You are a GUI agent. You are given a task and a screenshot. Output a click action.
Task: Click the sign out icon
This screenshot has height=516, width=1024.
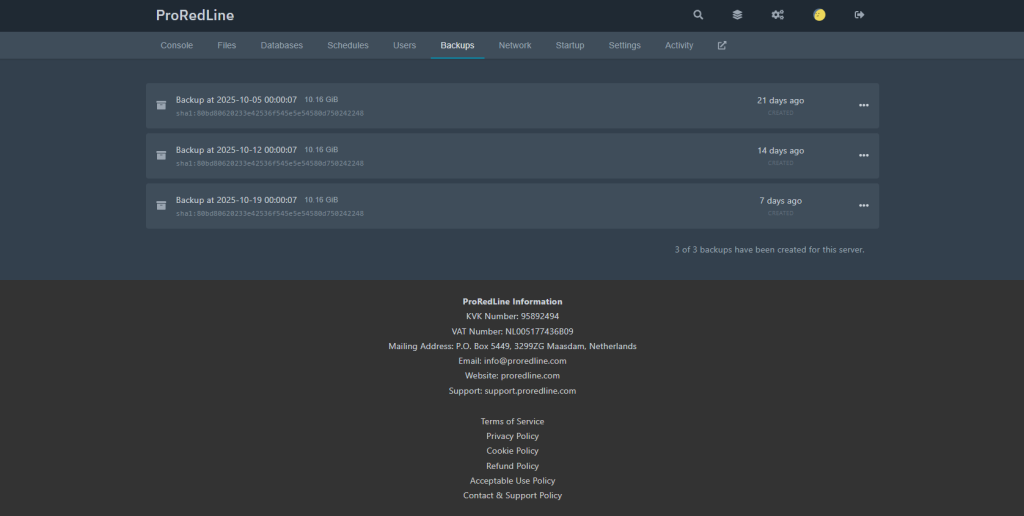(x=859, y=15)
